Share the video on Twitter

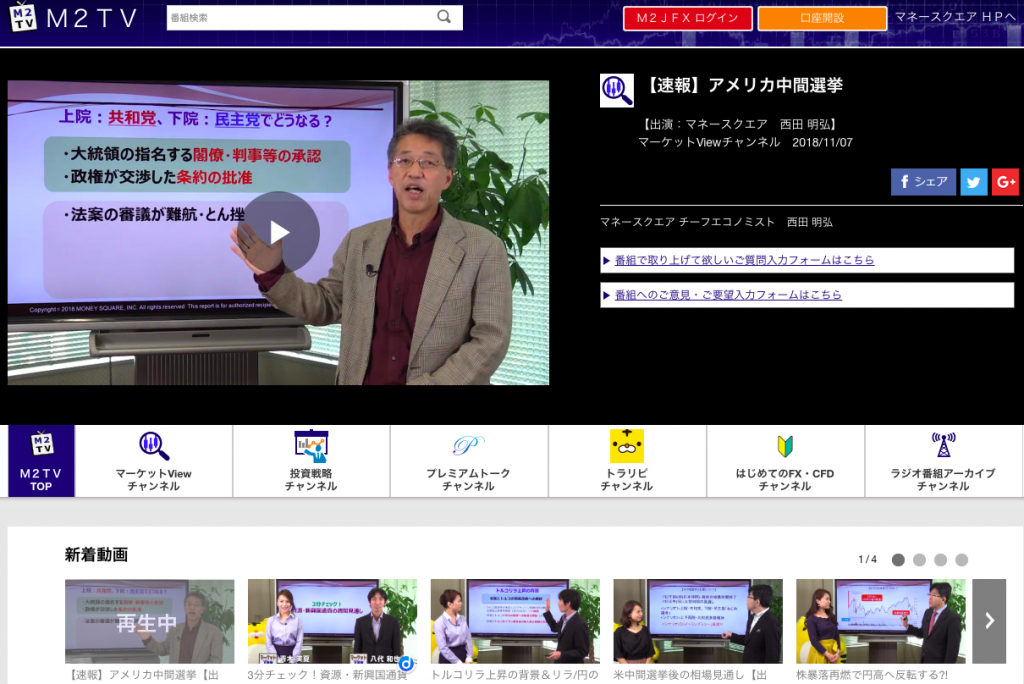tap(974, 182)
